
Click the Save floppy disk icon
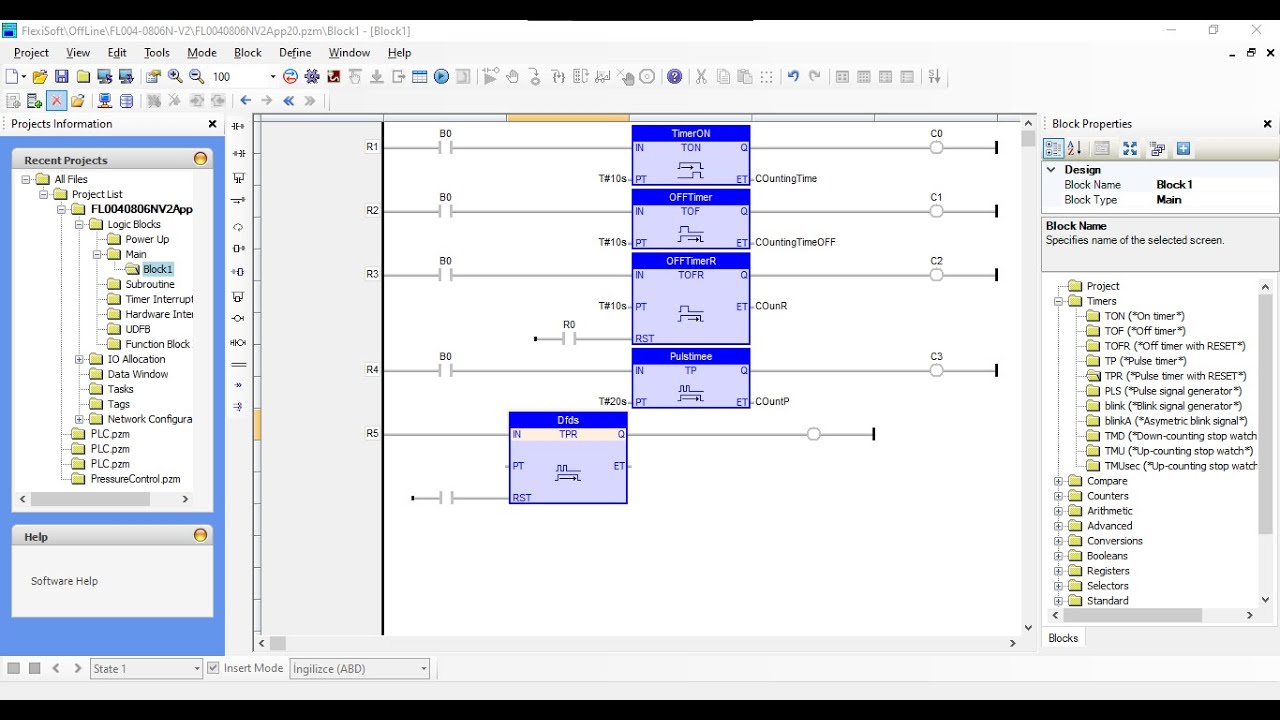[62, 77]
